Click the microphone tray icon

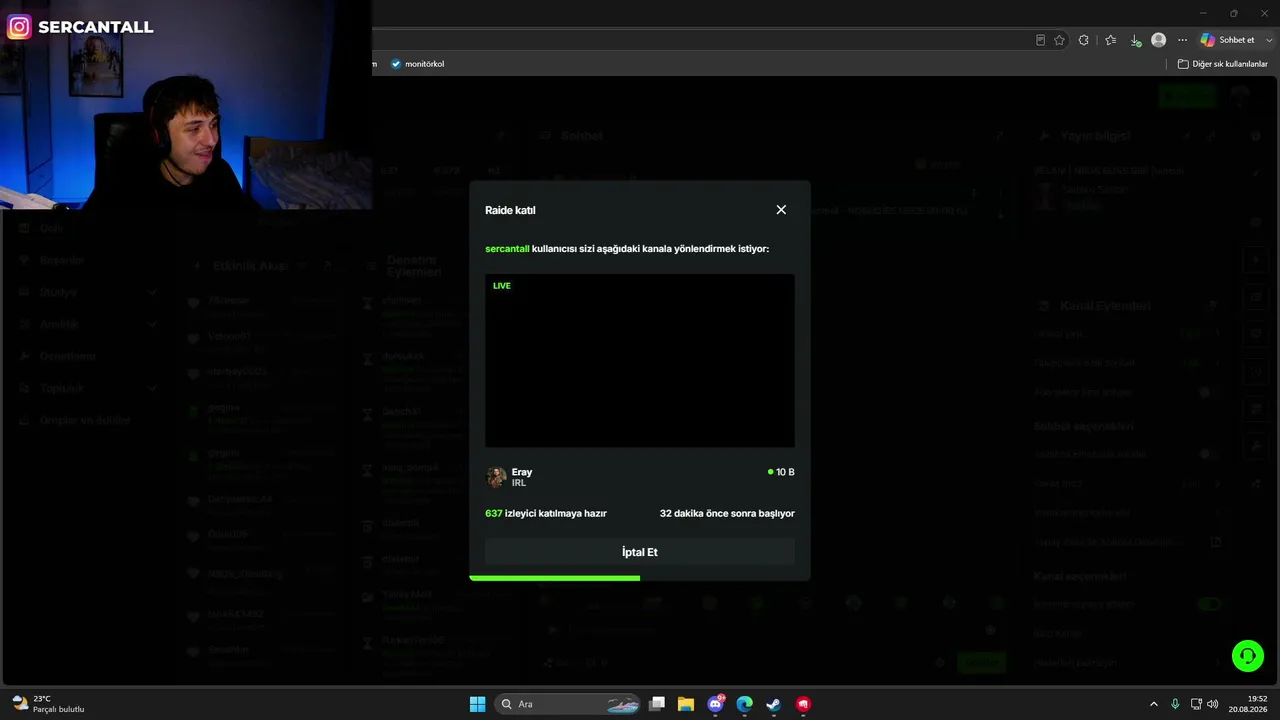tap(1175, 704)
